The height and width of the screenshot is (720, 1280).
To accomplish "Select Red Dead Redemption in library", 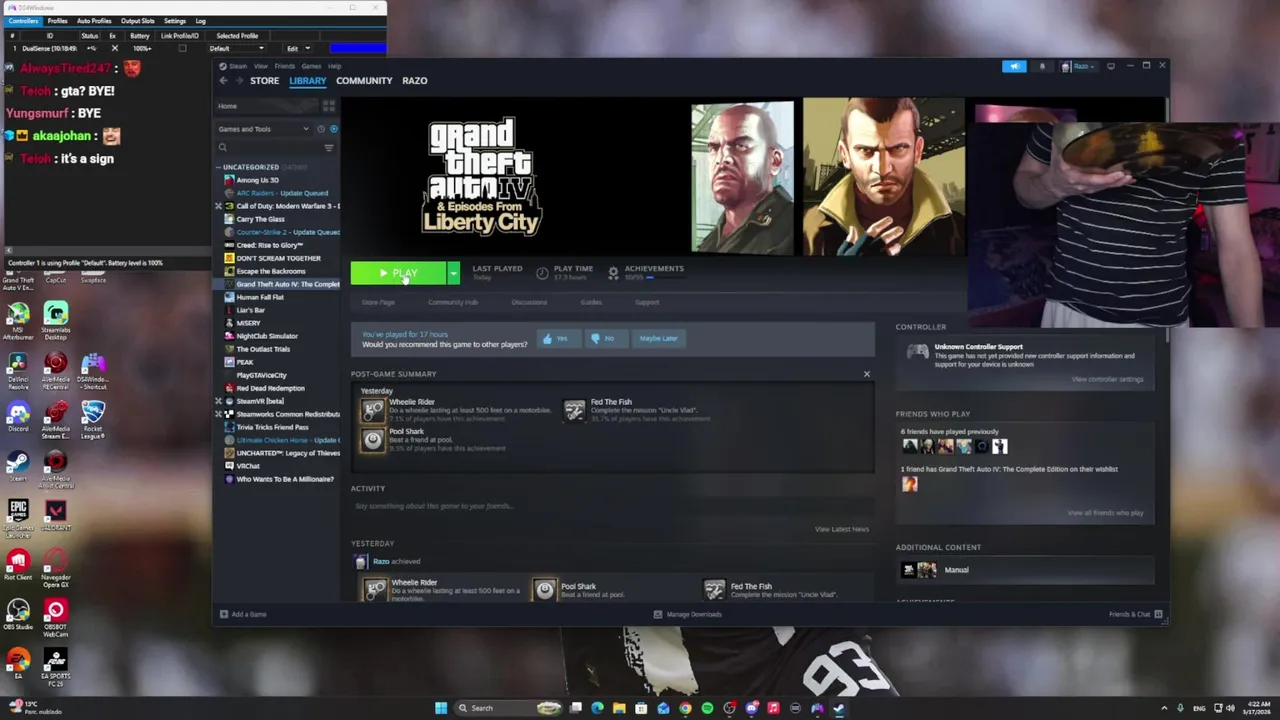I will pos(270,388).
